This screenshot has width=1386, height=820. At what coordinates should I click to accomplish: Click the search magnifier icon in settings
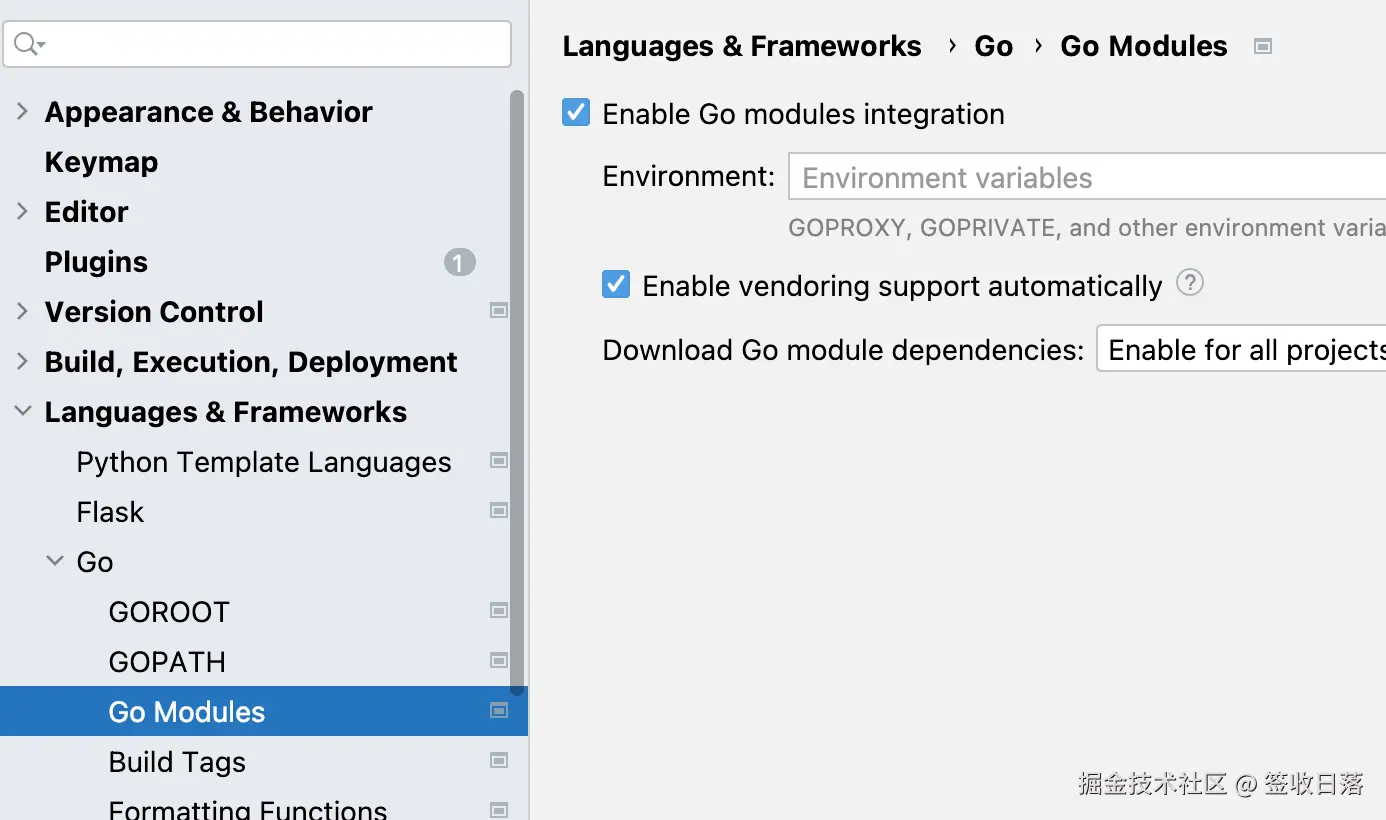point(27,44)
